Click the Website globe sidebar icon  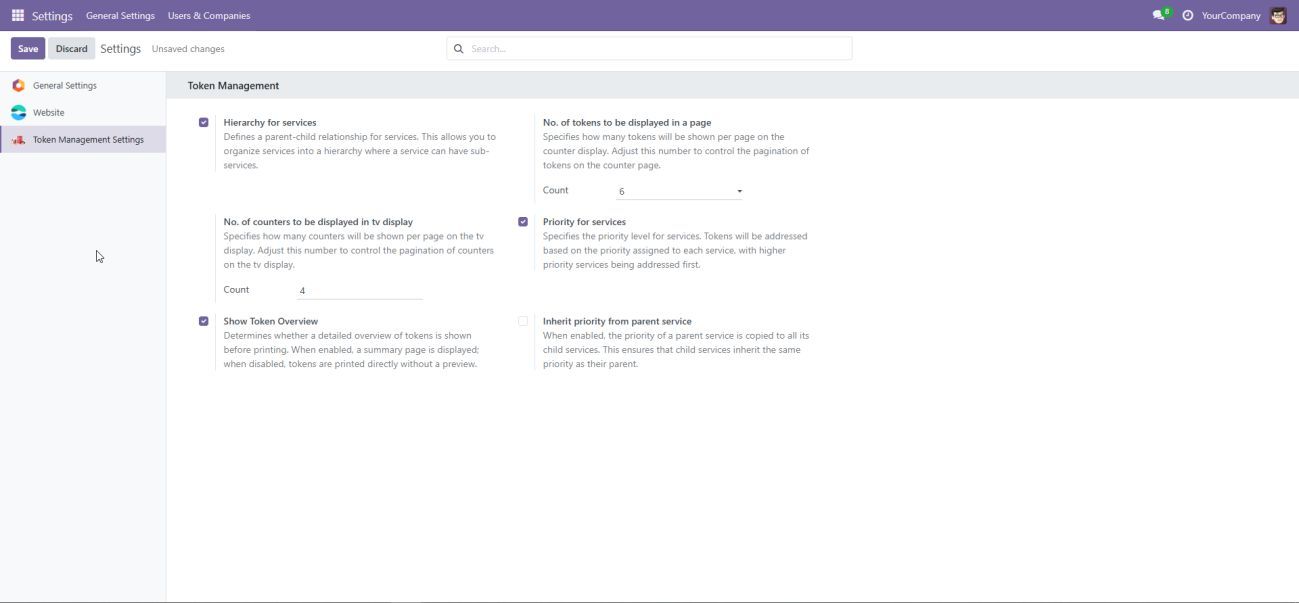18,113
